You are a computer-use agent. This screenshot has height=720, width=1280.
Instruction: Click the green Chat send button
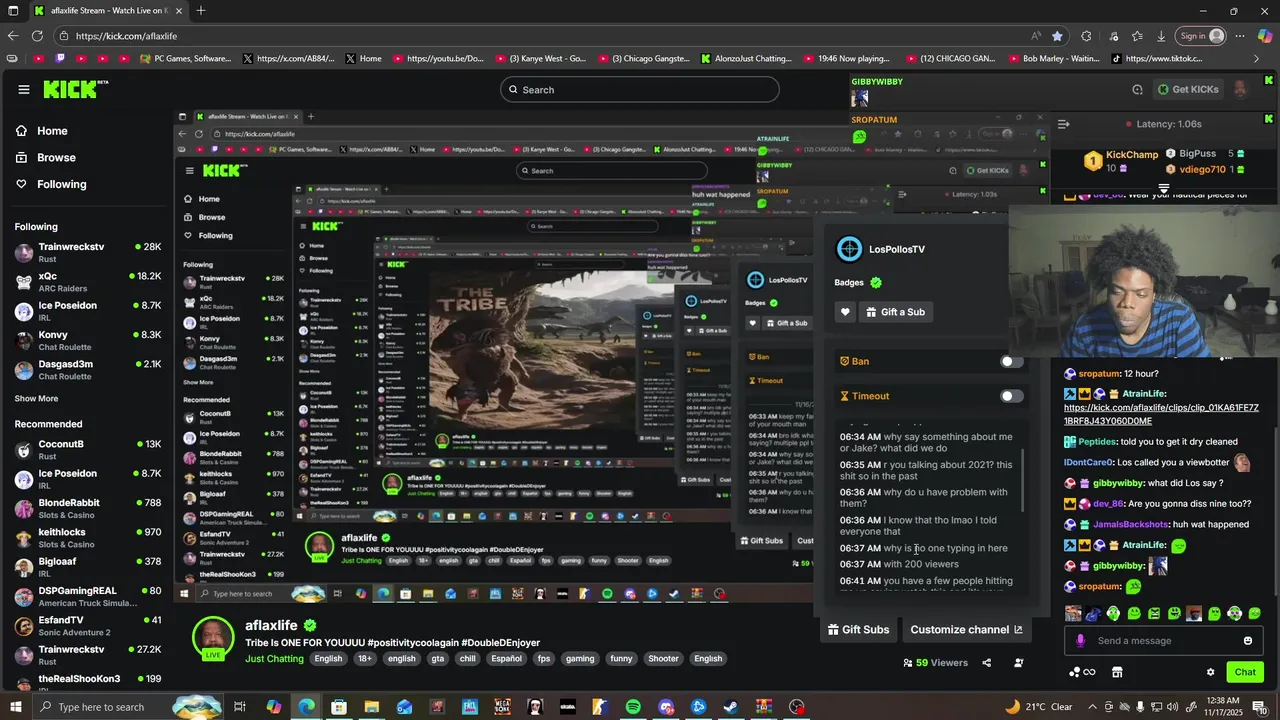[x=1245, y=672]
